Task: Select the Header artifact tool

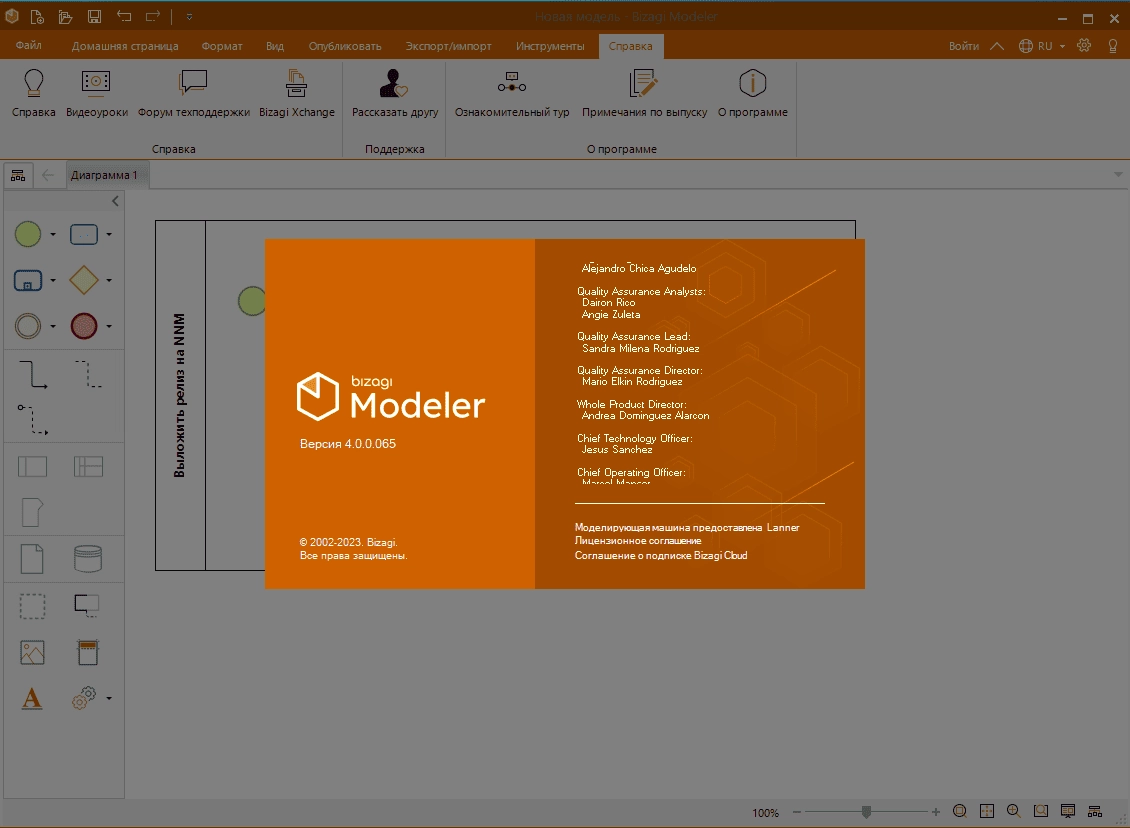Action: 88,652
